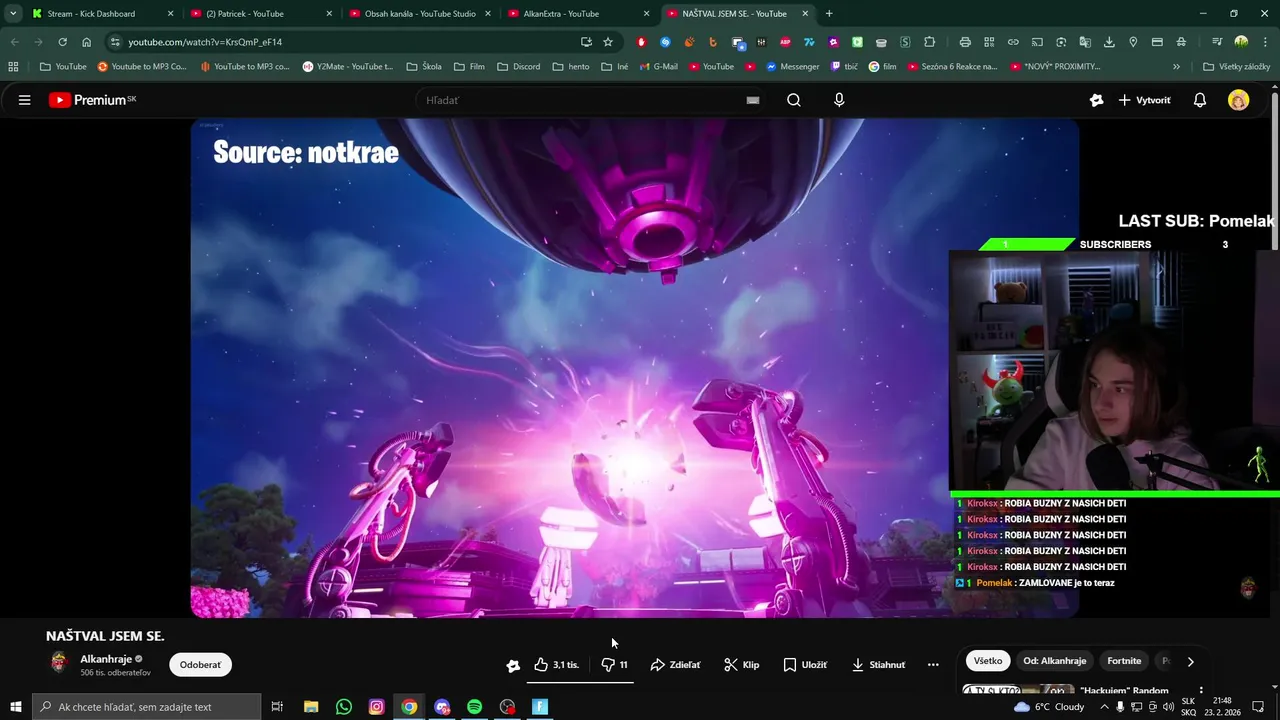Open Všetky záložky folder
The width and height of the screenshot is (1280, 720).
[x=1237, y=66]
